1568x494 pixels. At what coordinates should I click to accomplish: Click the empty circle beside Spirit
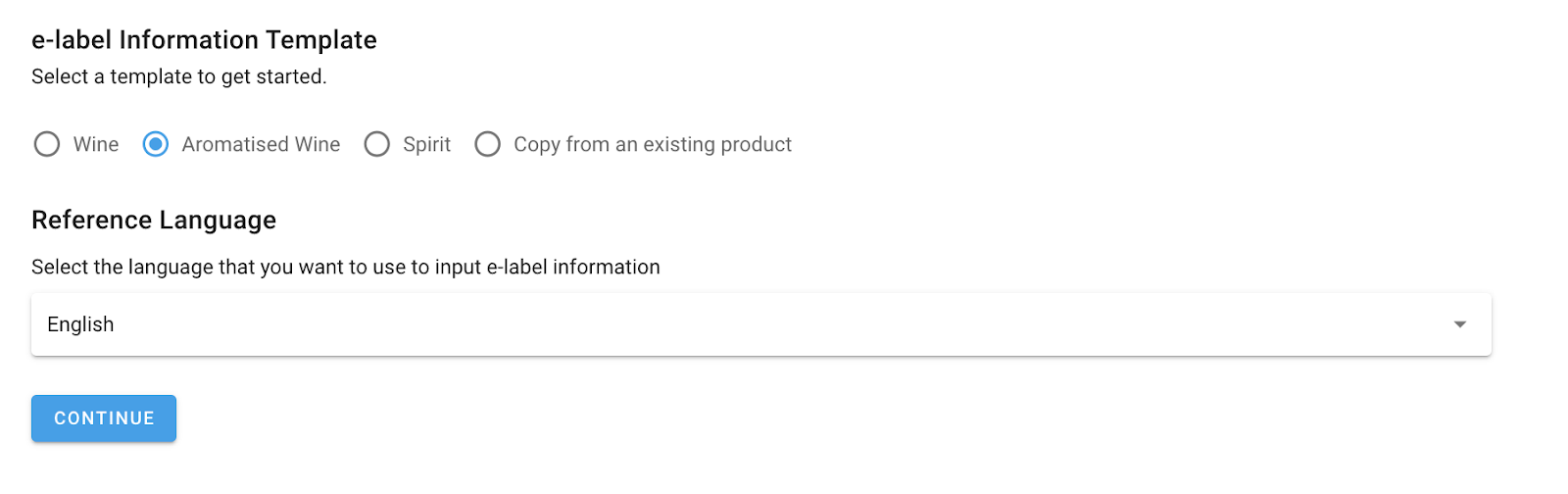click(x=377, y=144)
